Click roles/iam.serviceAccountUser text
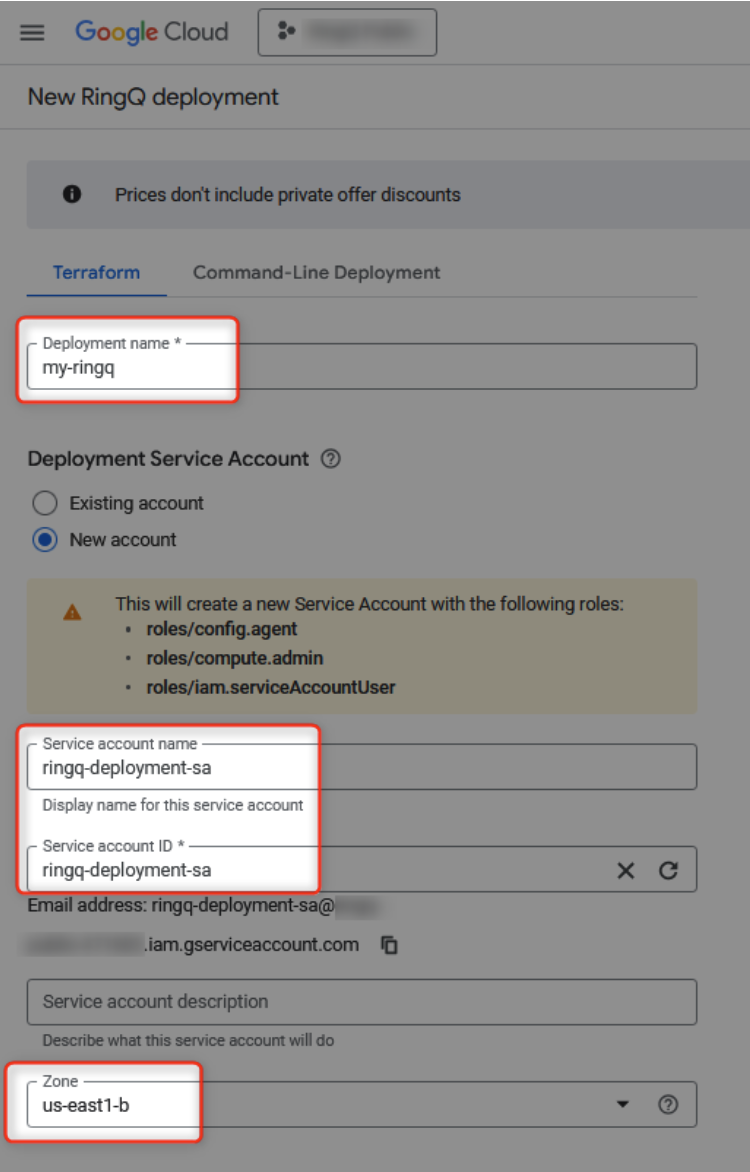This screenshot has height=1172, width=750. pos(271,687)
